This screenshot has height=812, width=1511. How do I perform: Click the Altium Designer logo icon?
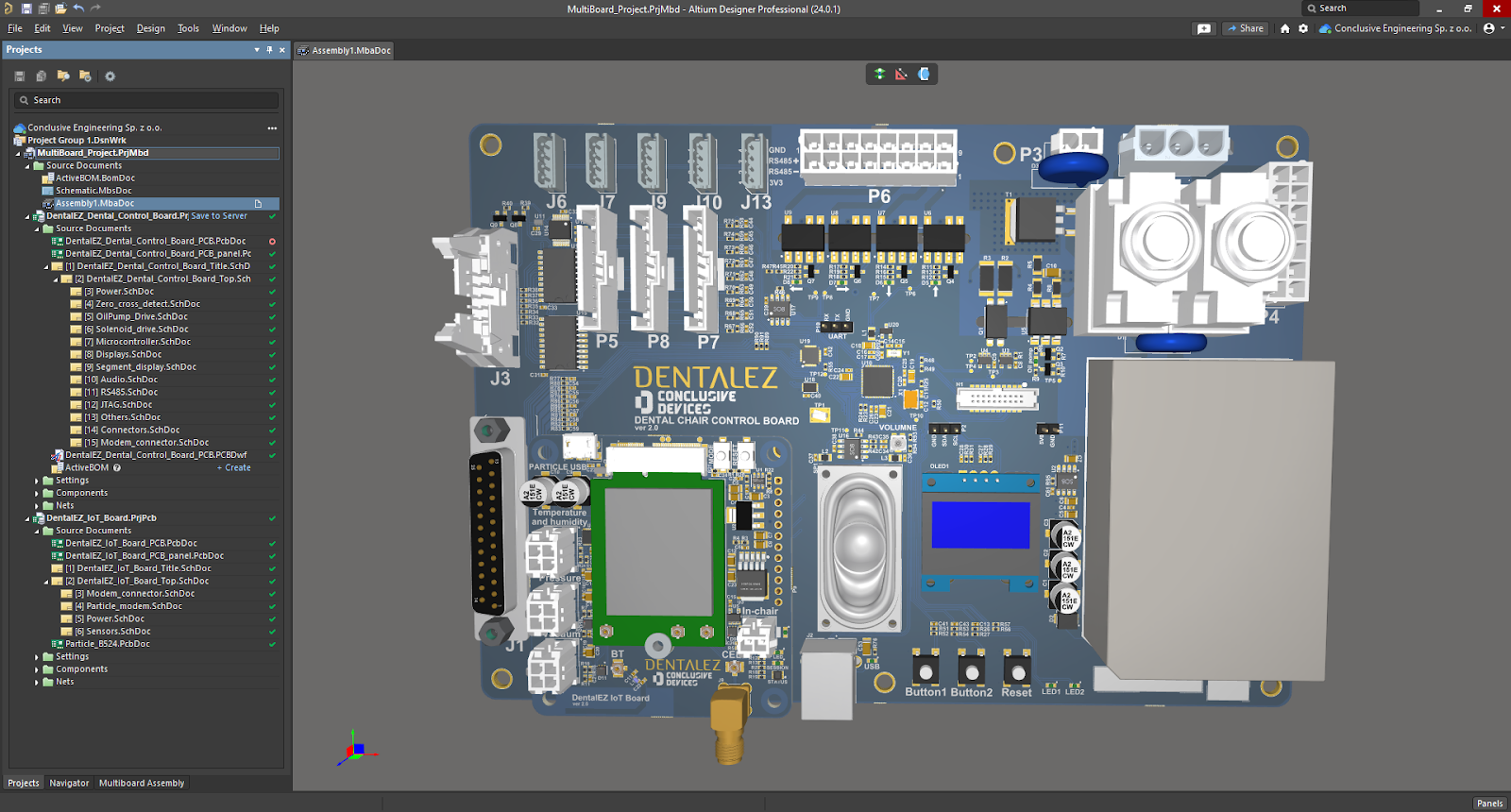pos(8,8)
